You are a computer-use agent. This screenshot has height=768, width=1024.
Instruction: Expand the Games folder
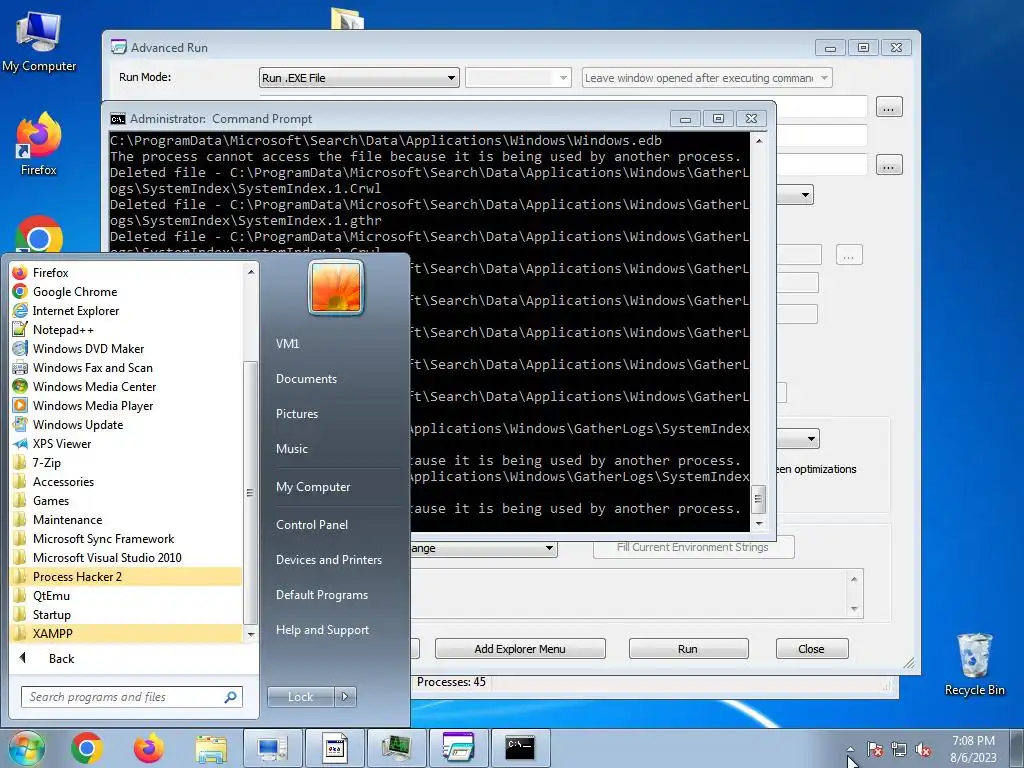click(x=126, y=500)
